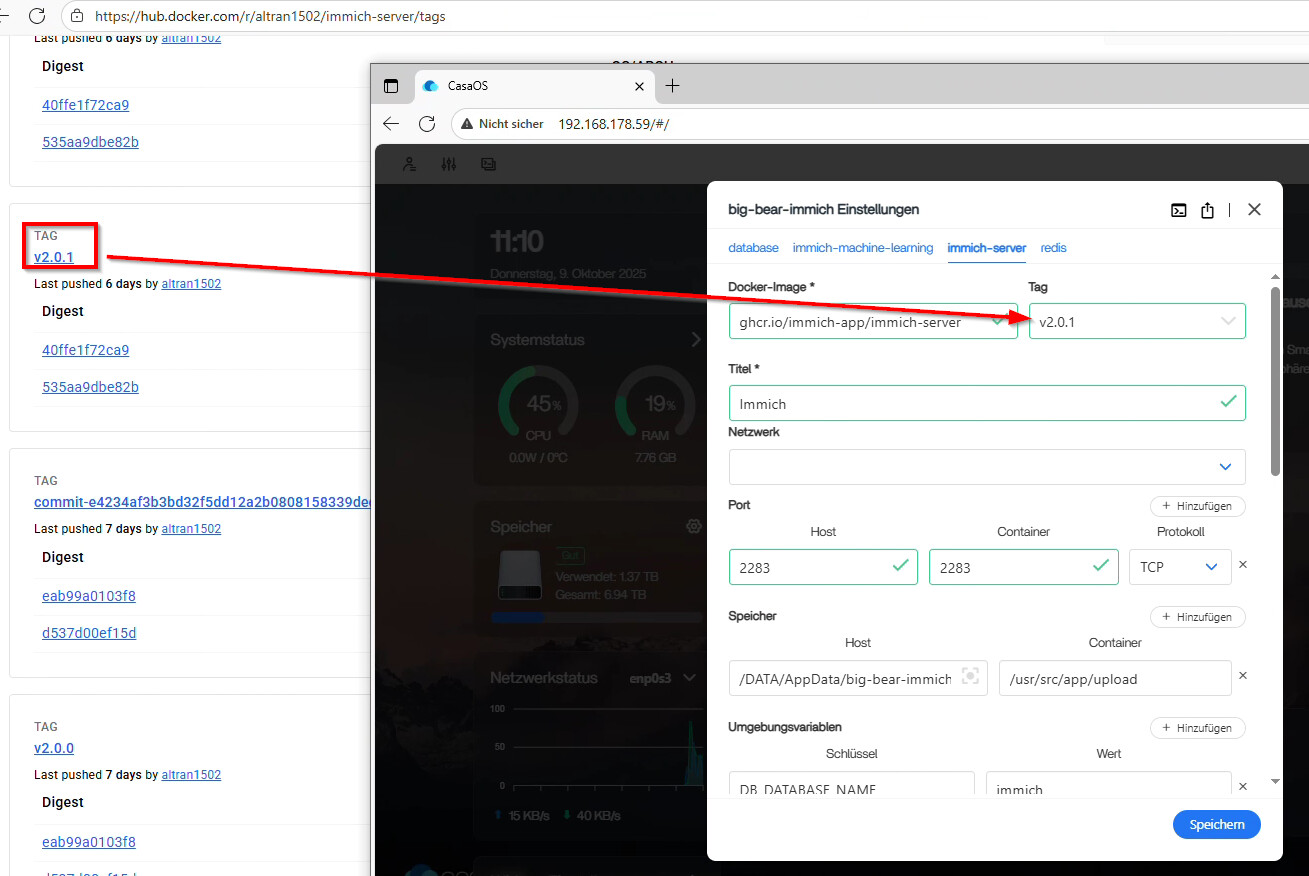Go back in the CasaOS browser window
The image size is (1309, 876).
click(391, 124)
